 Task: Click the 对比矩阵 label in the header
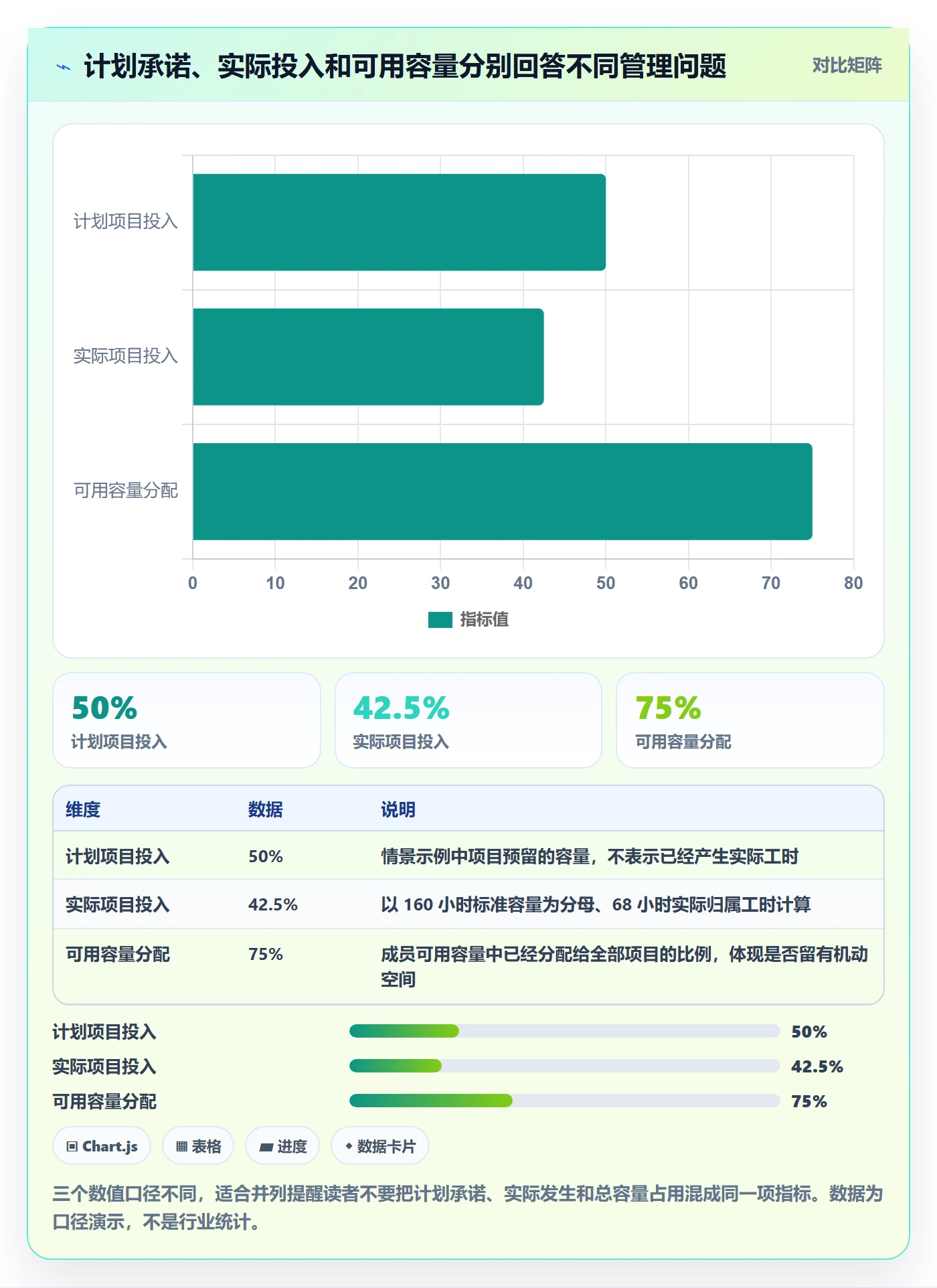point(847,66)
